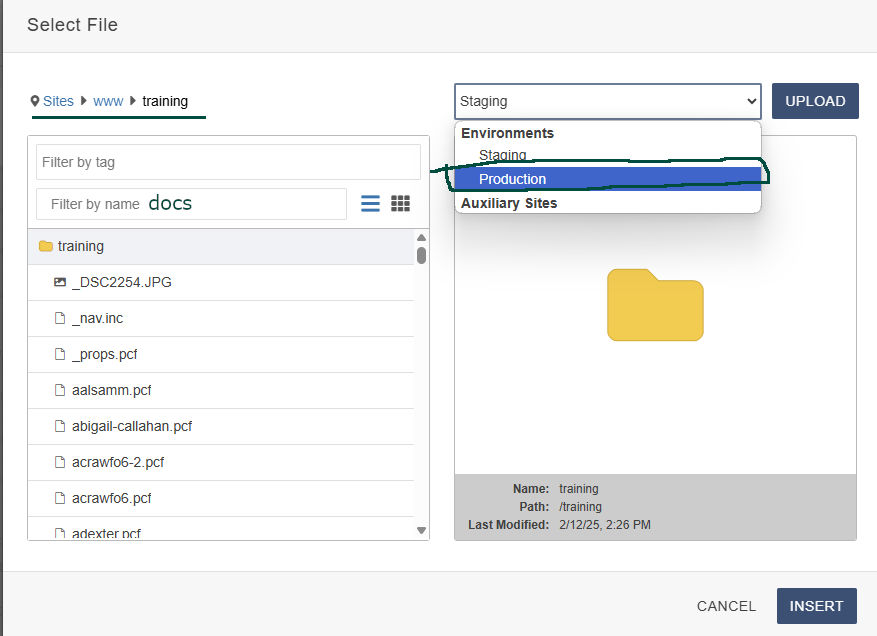Select file aalsamm.pcf
This screenshot has width=877, height=636.
click(221, 390)
